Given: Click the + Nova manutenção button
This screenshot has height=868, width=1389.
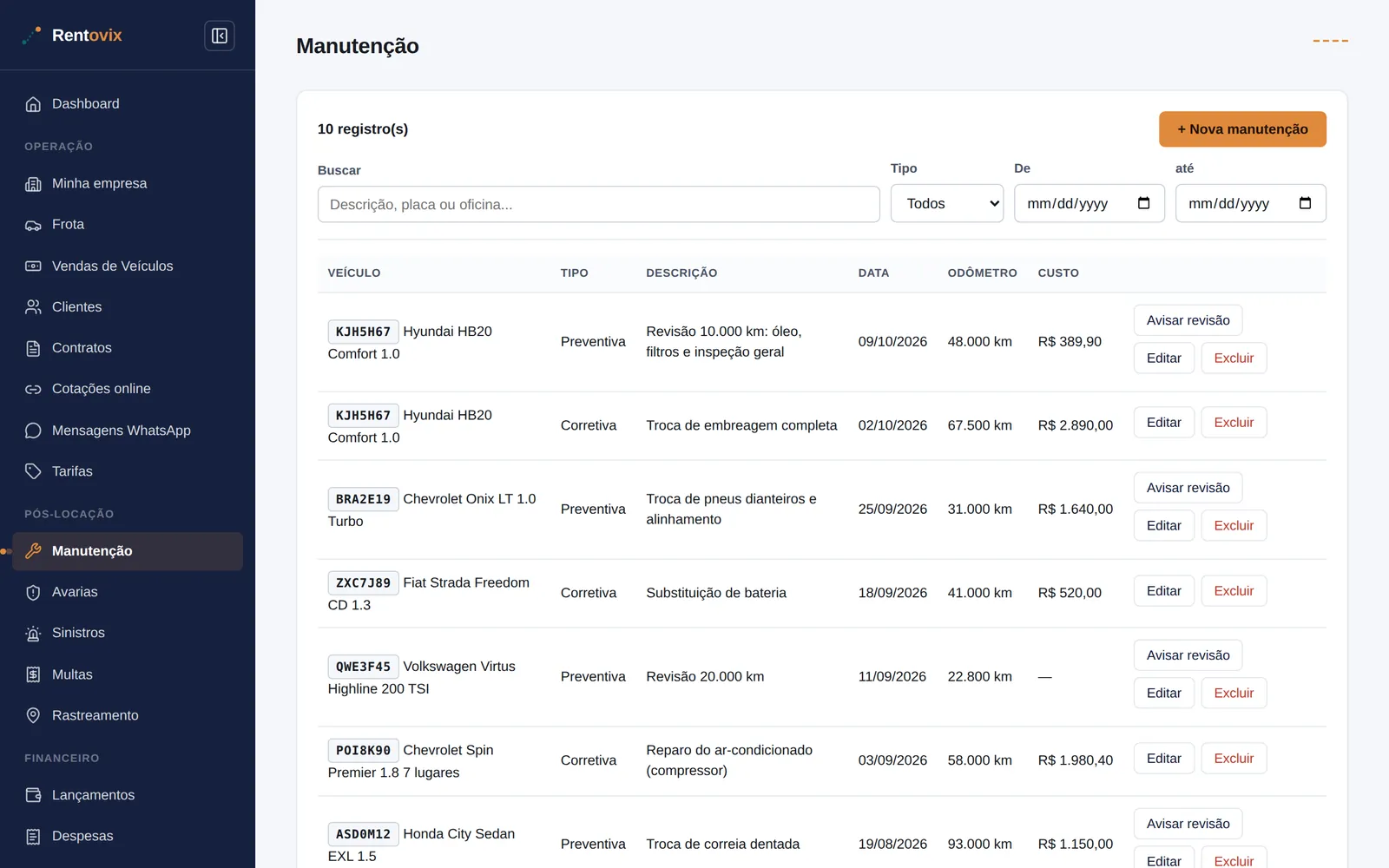Looking at the screenshot, I should tap(1242, 129).
